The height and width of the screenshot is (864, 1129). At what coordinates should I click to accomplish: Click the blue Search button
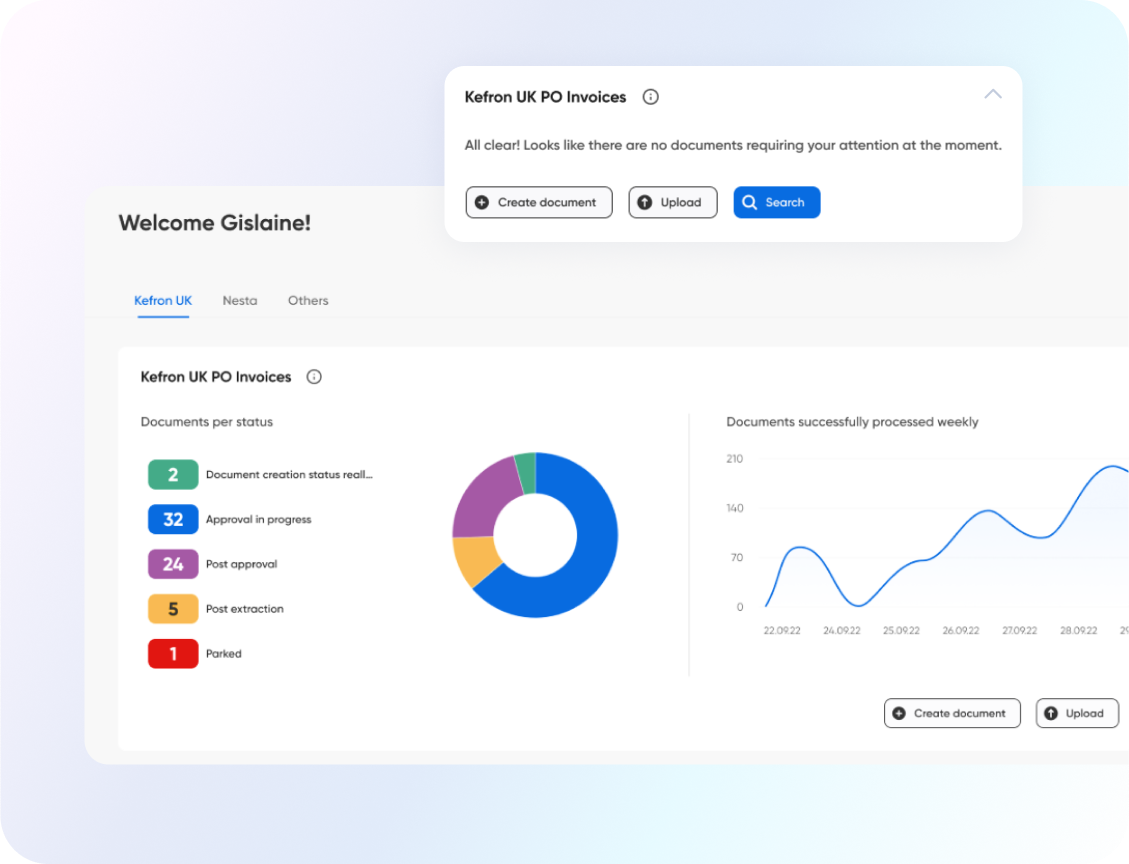(777, 202)
